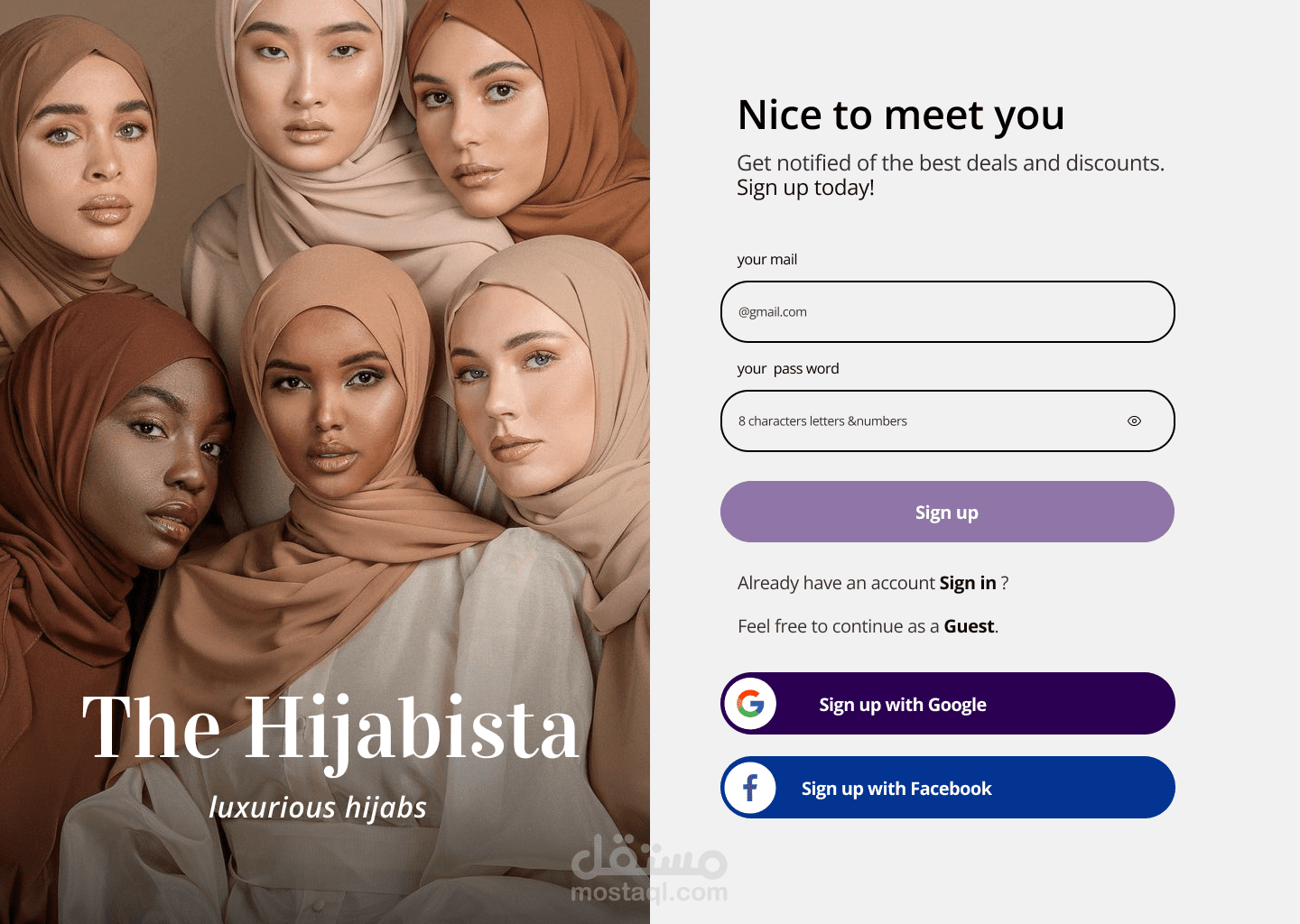
Task: Open the Sign in link
Action: [967, 583]
